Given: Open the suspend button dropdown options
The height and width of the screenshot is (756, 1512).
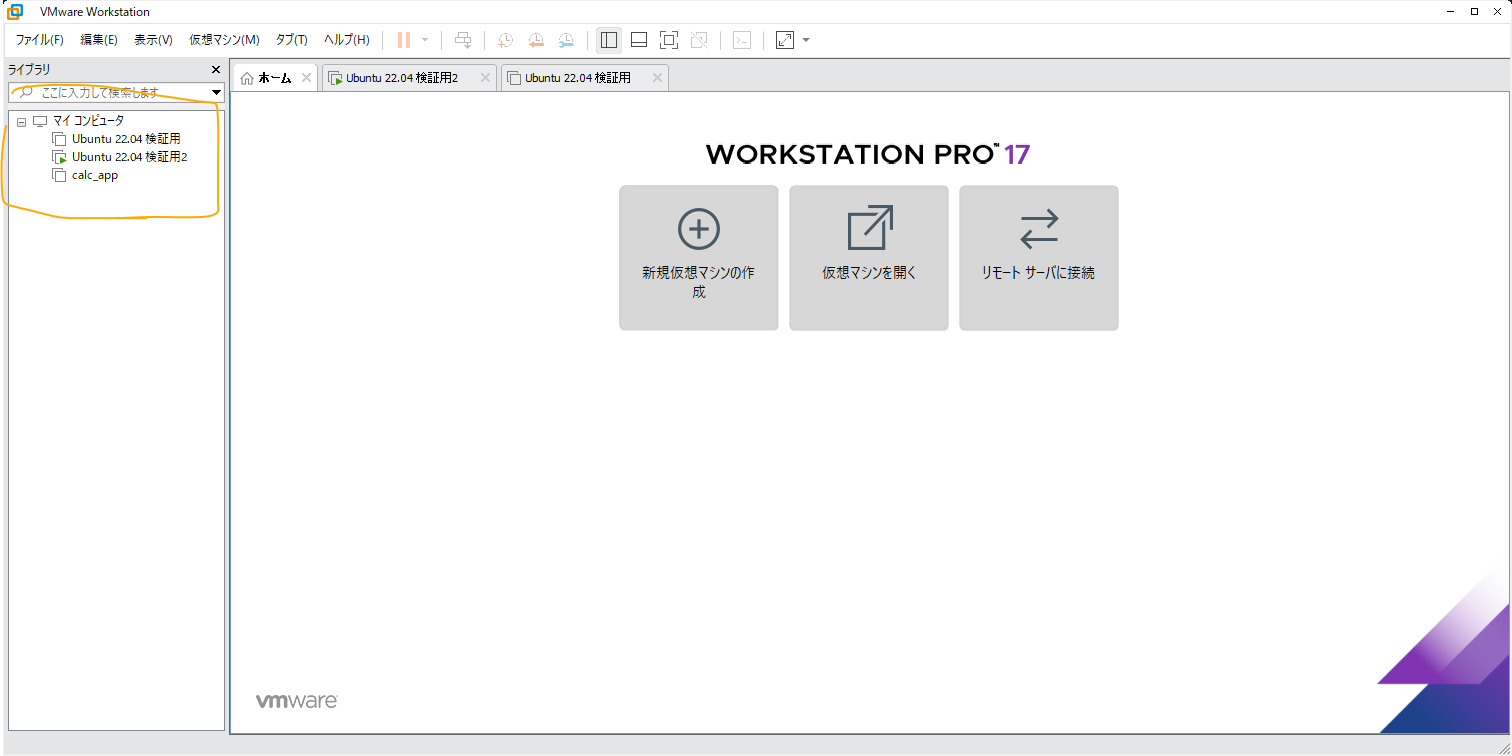Looking at the screenshot, I should [425, 40].
